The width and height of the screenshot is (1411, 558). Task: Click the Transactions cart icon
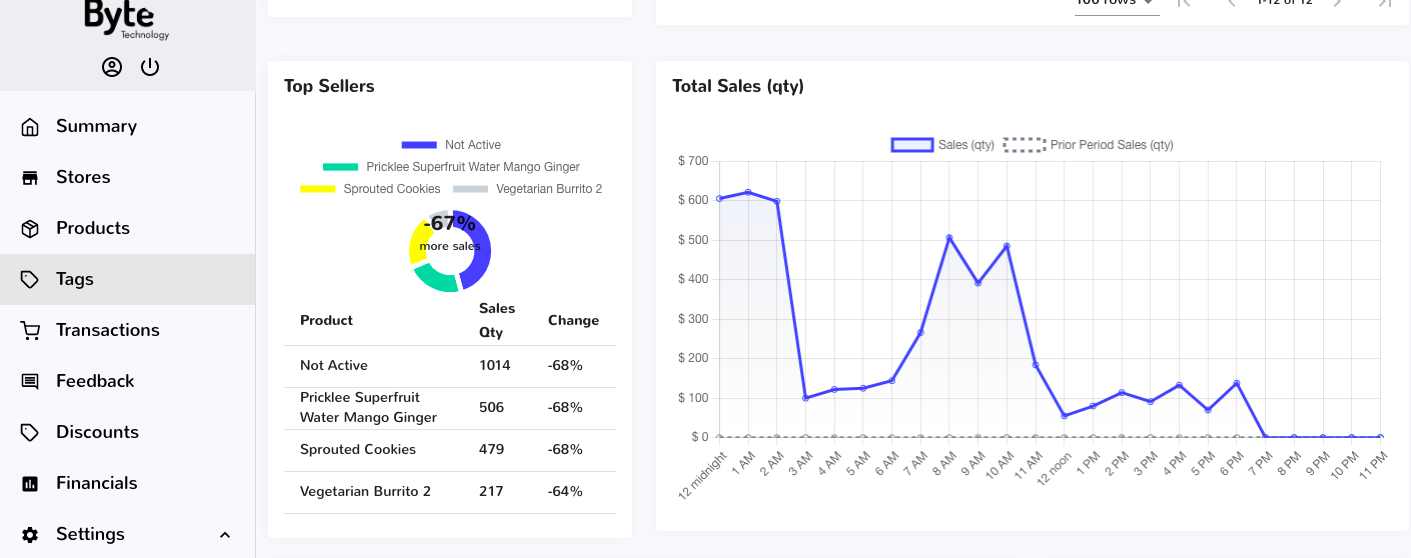pos(30,330)
